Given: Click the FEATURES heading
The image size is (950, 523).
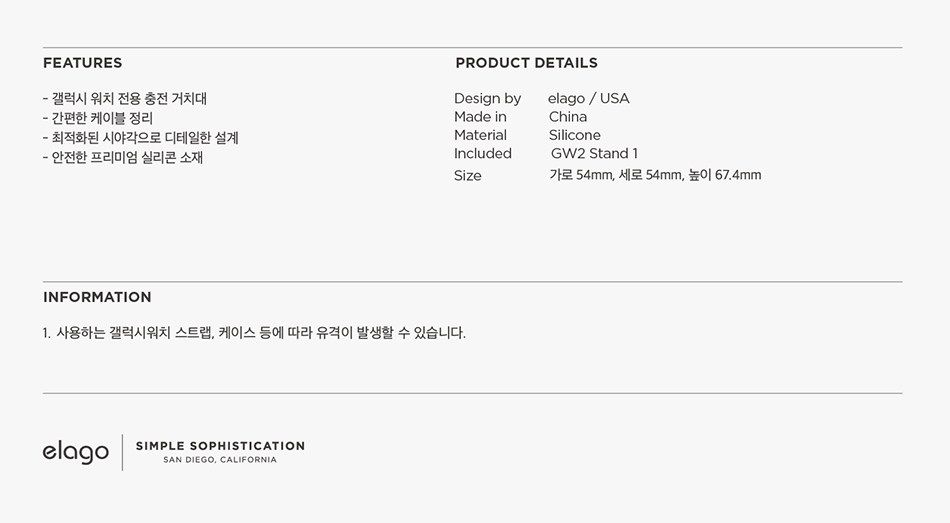Looking at the screenshot, I should [x=82, y=63].
